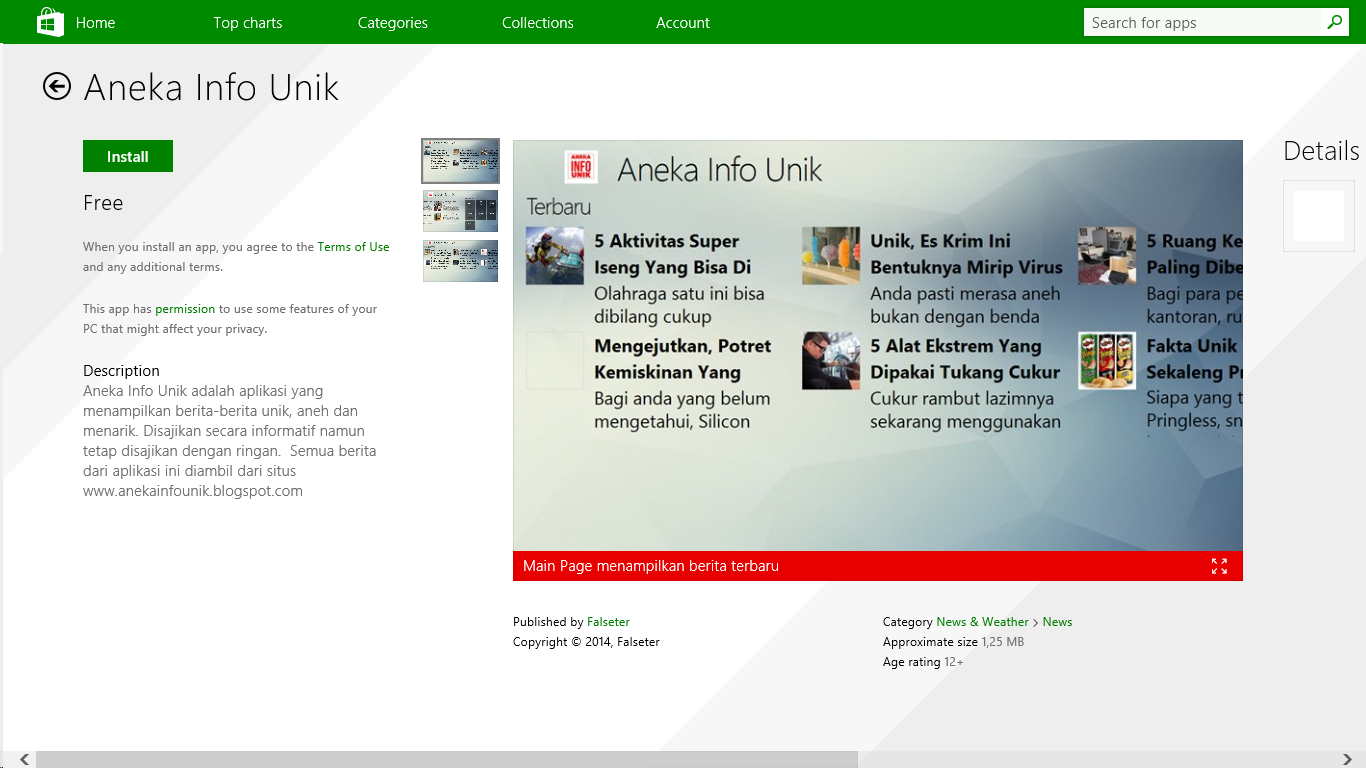
Task: Install the Aneka Info Unik app
Action: (x=128, y=156)
